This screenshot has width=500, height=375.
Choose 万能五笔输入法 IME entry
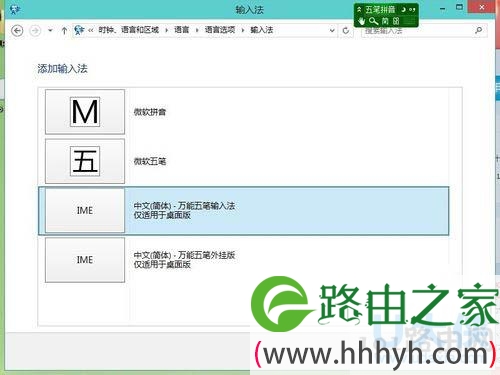tap(243, 211)
